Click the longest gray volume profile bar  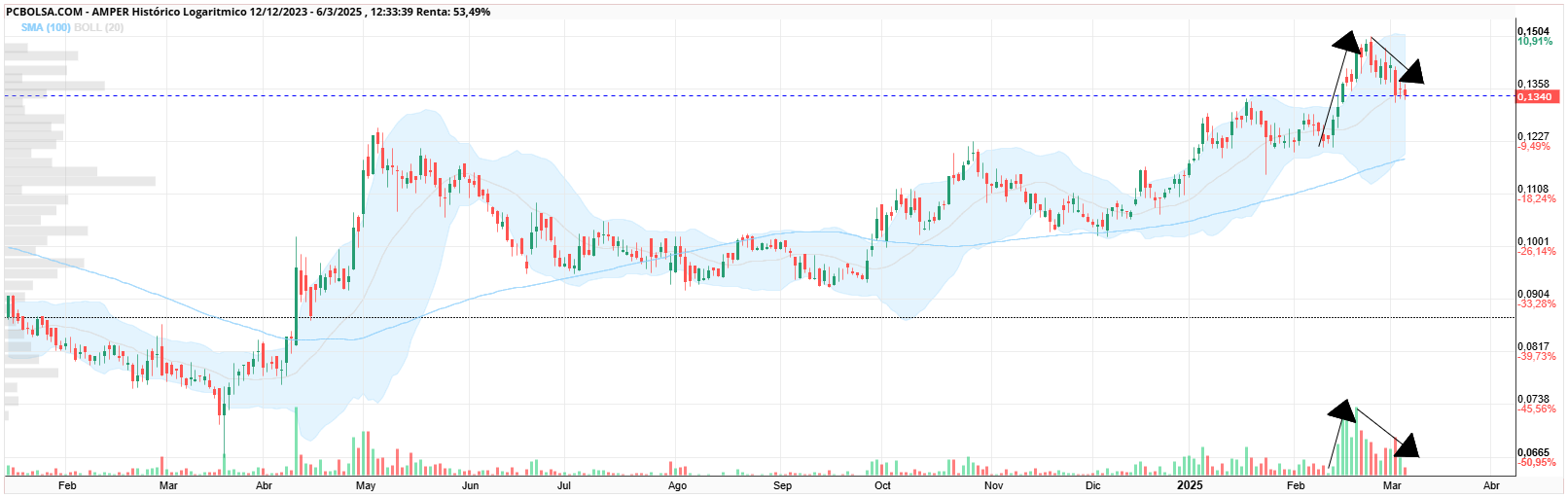coord(80,181)
